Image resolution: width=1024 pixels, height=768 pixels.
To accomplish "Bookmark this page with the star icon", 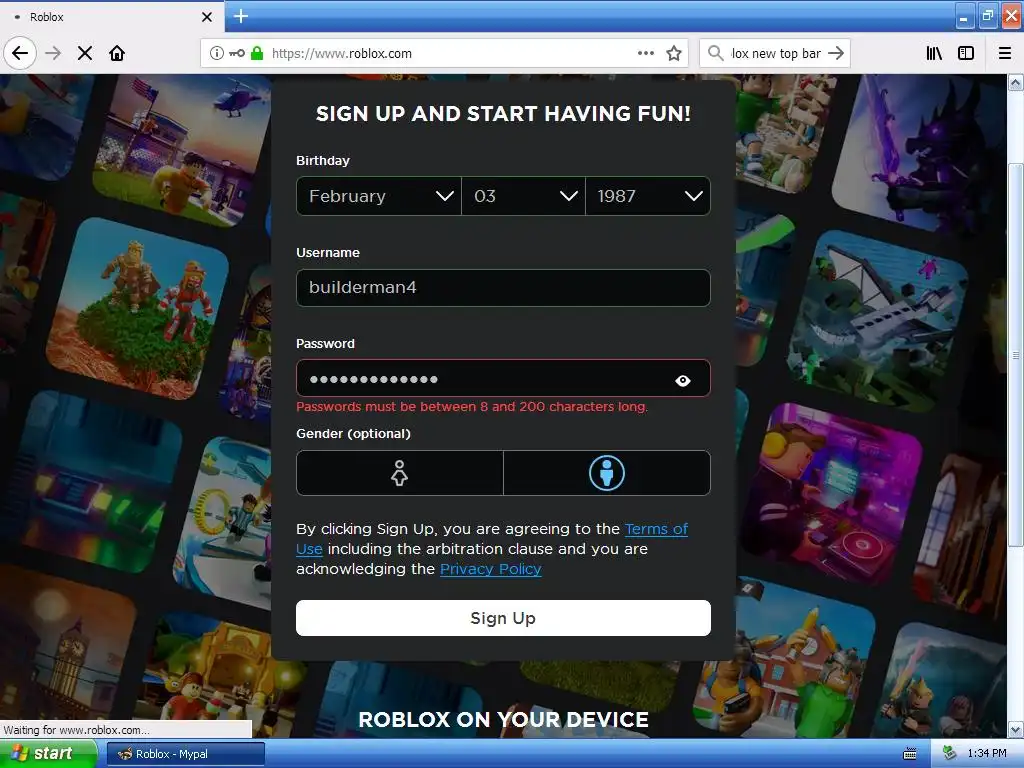I will [x=674, y=53].
